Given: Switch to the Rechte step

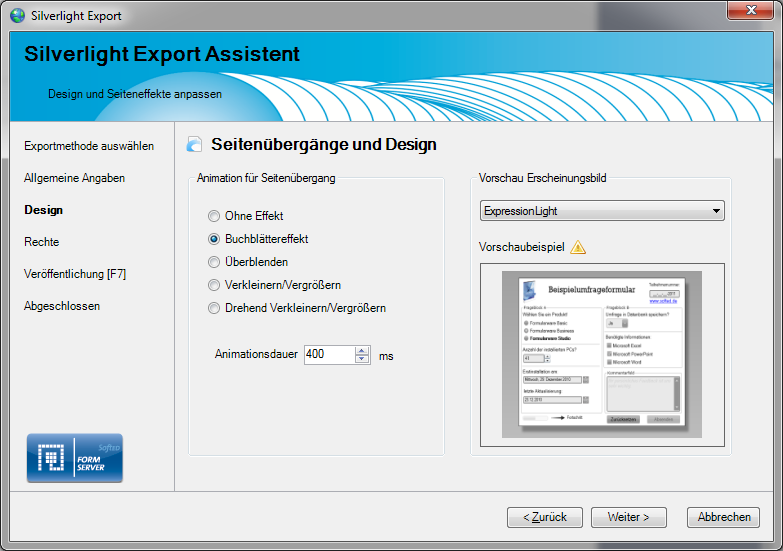Looking at the screenshot, I should tap(41, 242).
